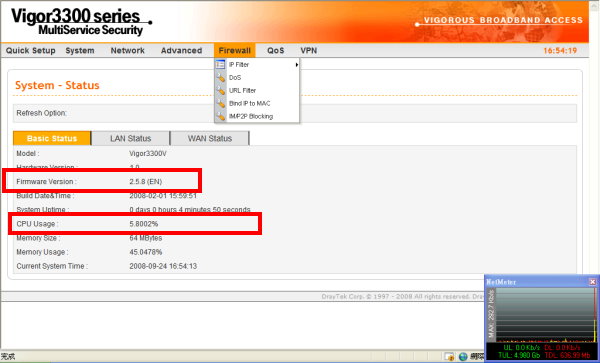
Task: Click the DoS wrench icon
Action: tap(221, 78)
